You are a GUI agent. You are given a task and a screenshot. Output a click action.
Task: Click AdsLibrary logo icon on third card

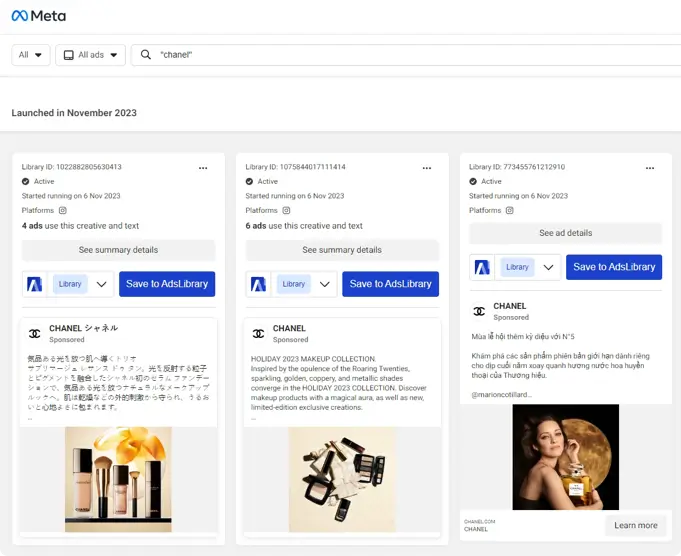coord(482,268)
